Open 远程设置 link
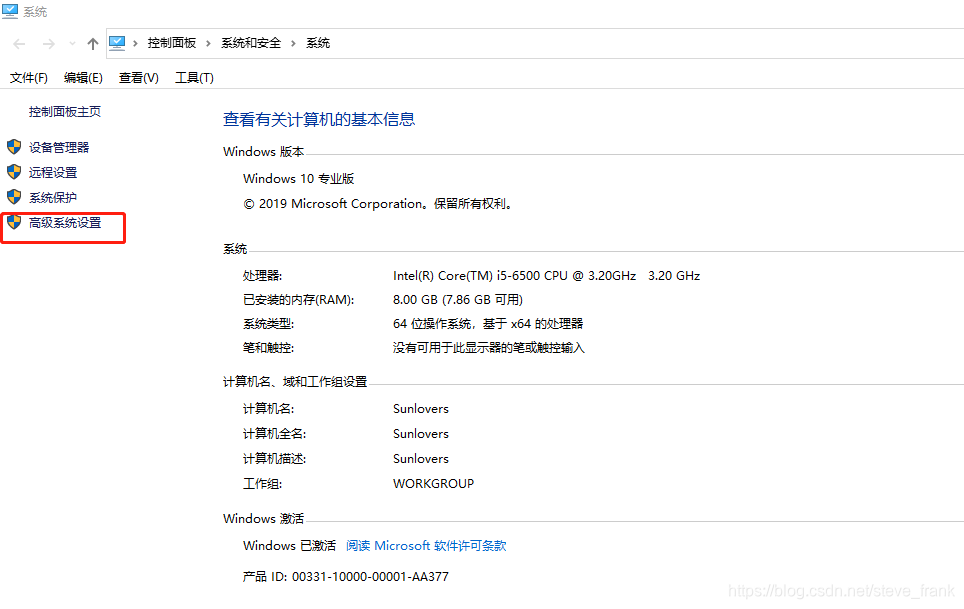This screenshot has width=964, height=609. pos(53,173)
